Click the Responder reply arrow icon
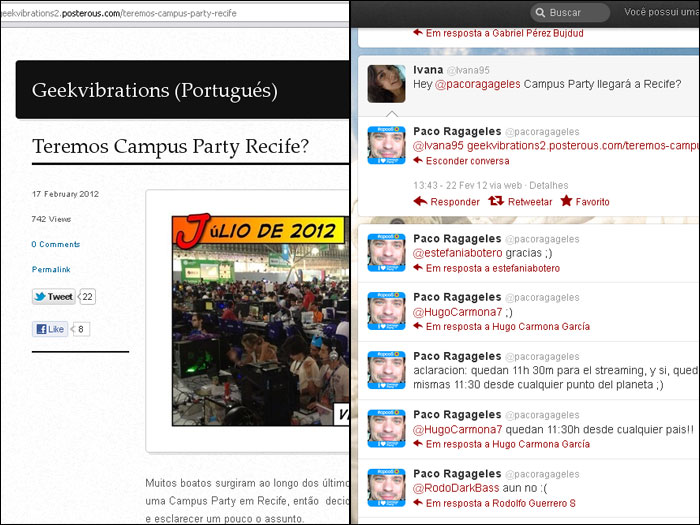The height and width of the screenshot is (525, 700). (420, 201)
